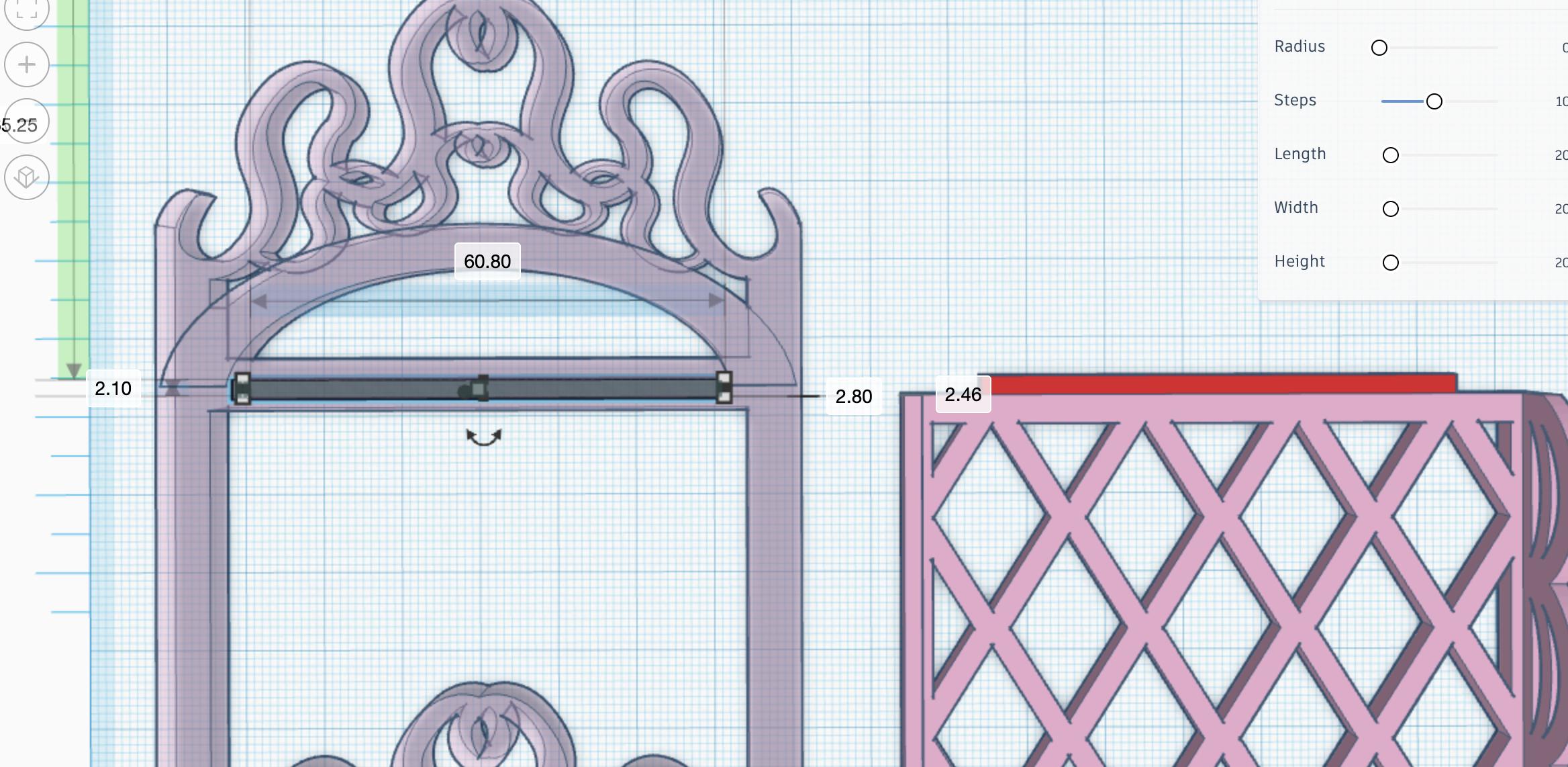This screenshot has width=1568, height=767.
Task: Edit the 2.46 dimension field
Action: click(x=963, y=394)
